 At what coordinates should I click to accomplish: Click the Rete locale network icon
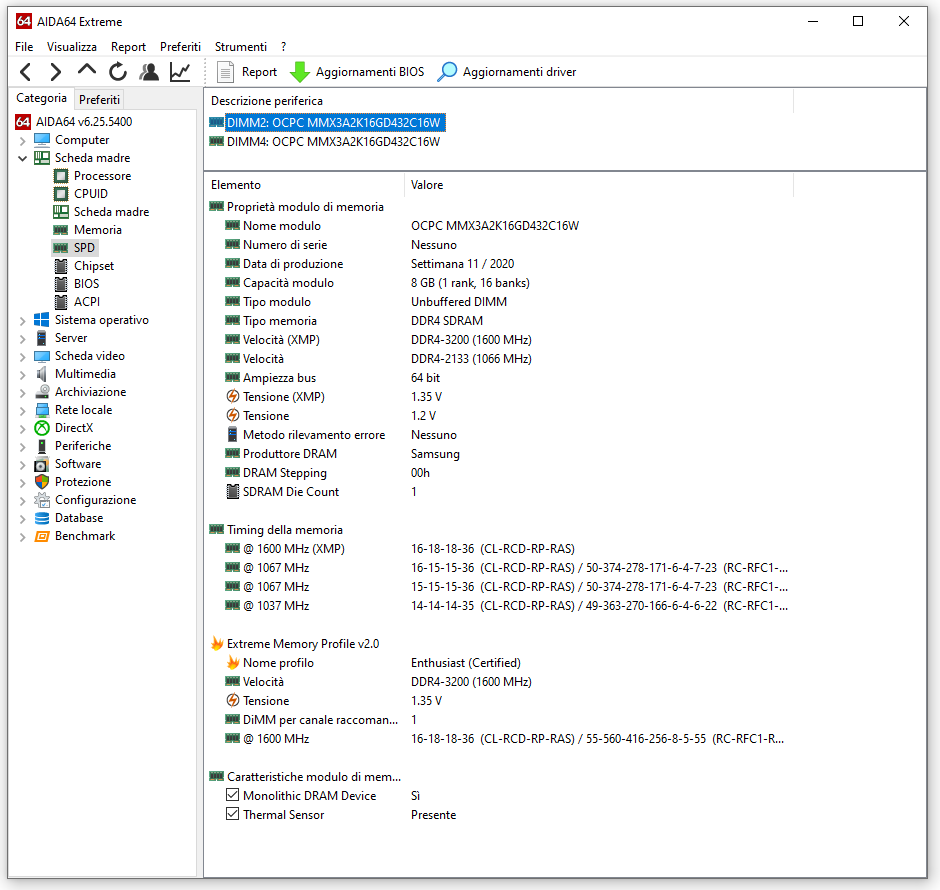click(42, 410)
